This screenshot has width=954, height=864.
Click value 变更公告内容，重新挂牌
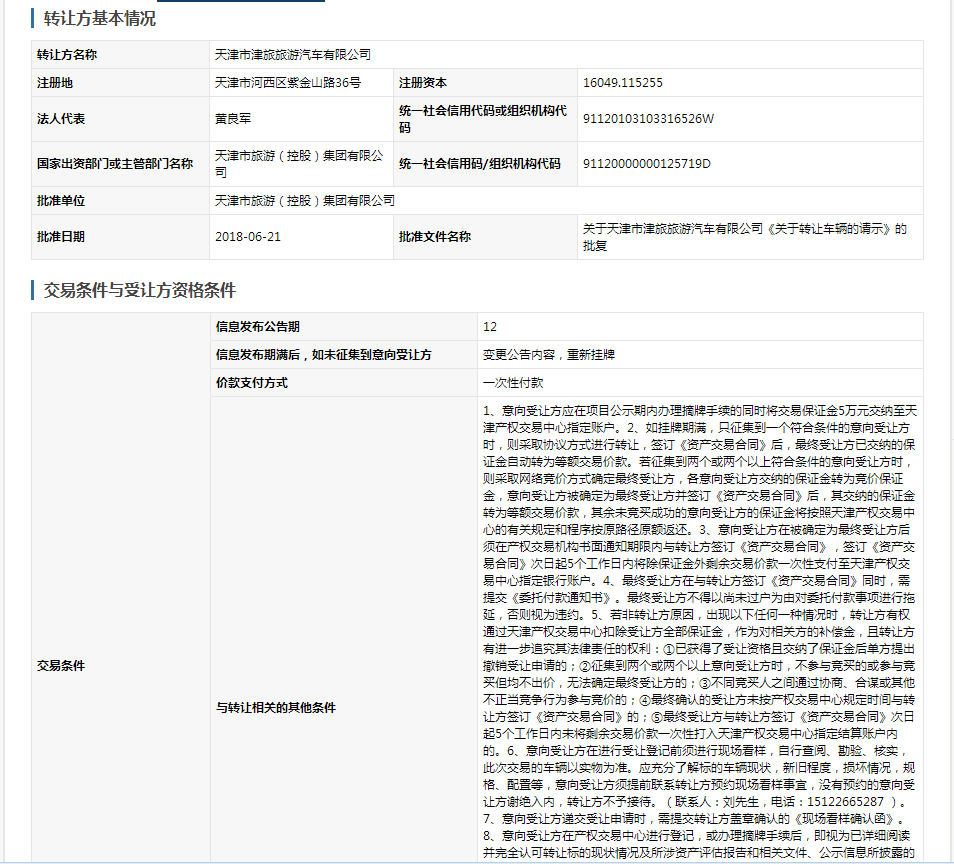pyautogui.click(x=549, y=355)
